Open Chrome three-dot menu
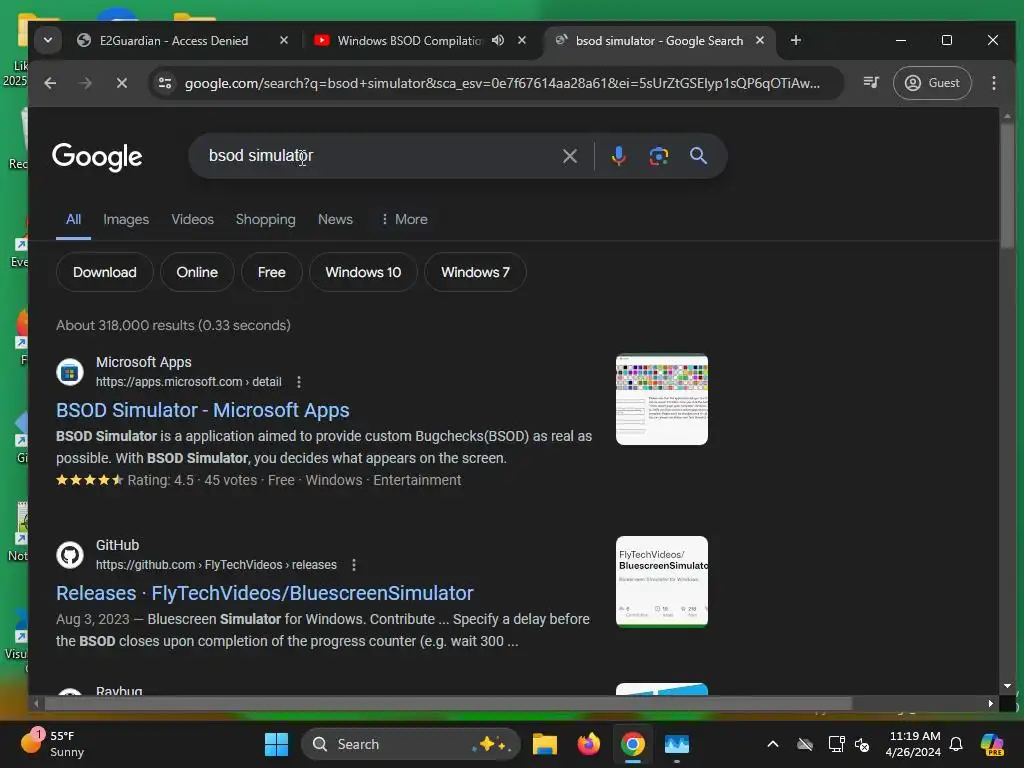Screen dimensions: 1024x768 993,83
